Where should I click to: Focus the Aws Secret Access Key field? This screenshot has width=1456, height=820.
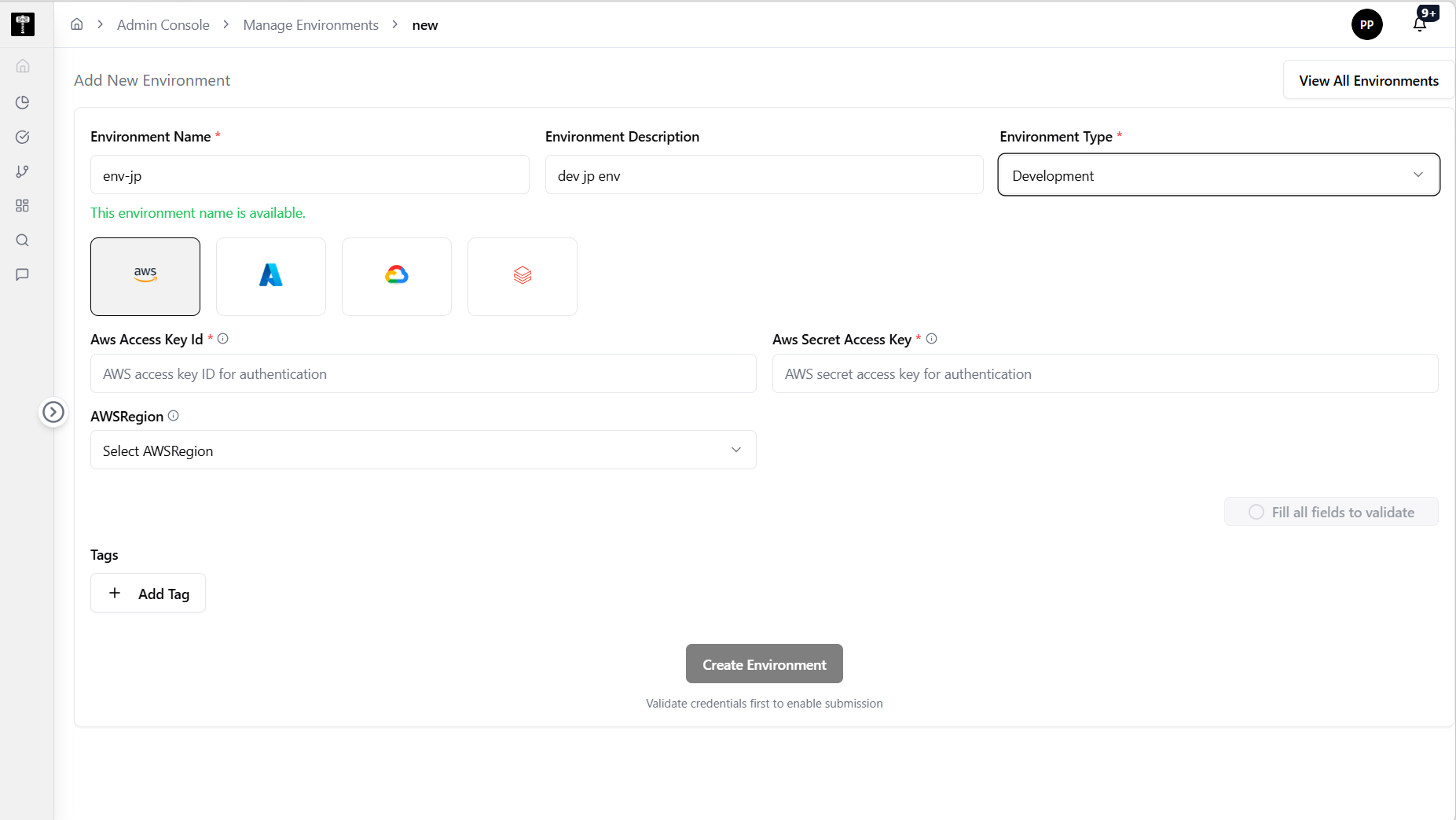pos(1105,373)
